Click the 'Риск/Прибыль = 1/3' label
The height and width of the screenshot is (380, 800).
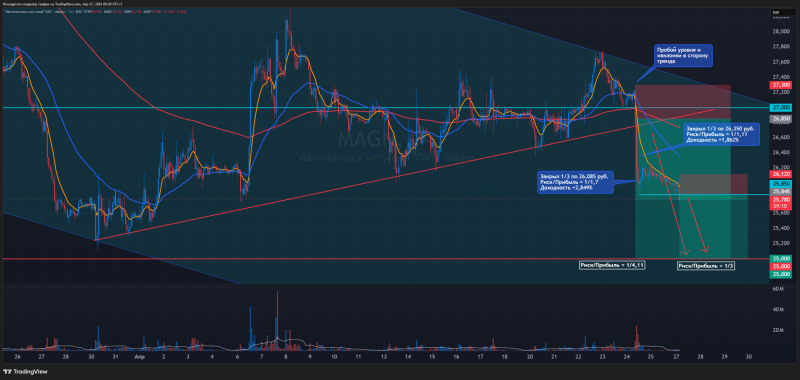click(706, 266)
